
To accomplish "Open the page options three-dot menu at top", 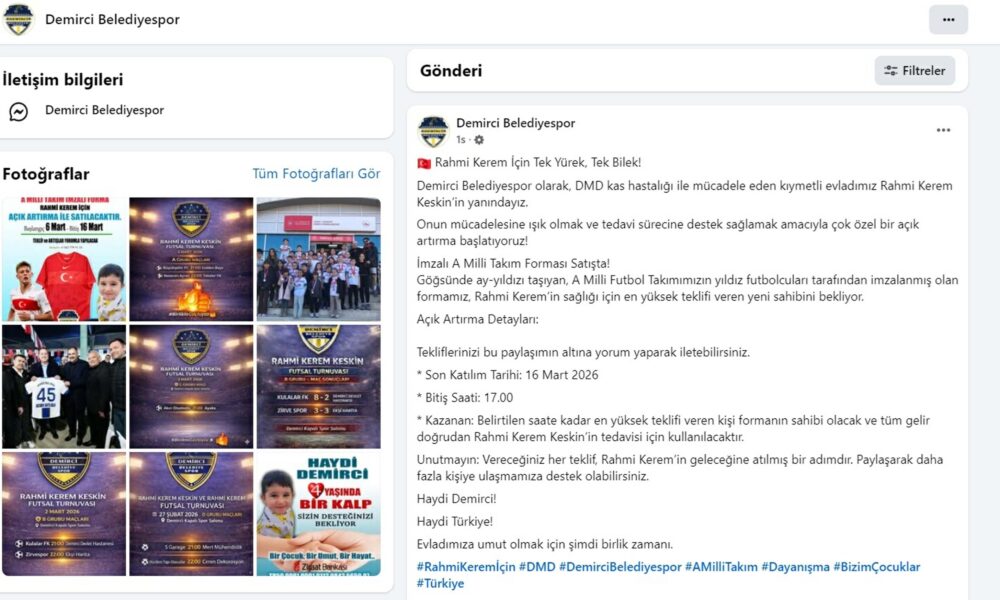I will tap(948, 20).
